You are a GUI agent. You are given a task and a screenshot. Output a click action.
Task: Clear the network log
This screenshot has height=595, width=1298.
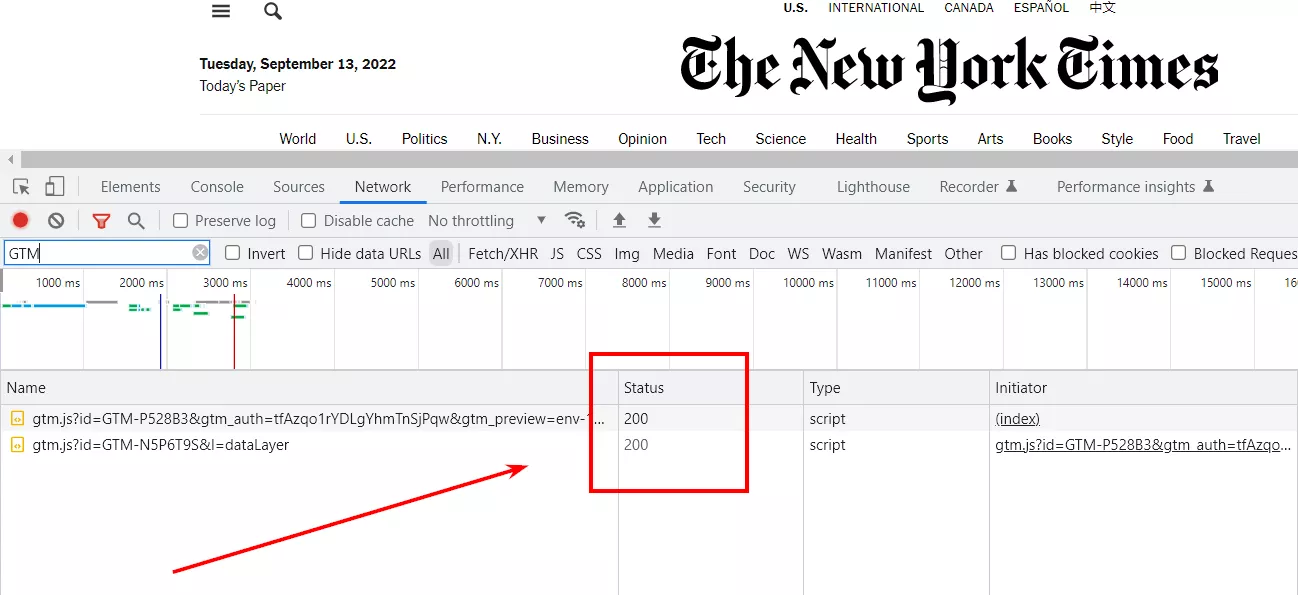(x=56, y=220)
